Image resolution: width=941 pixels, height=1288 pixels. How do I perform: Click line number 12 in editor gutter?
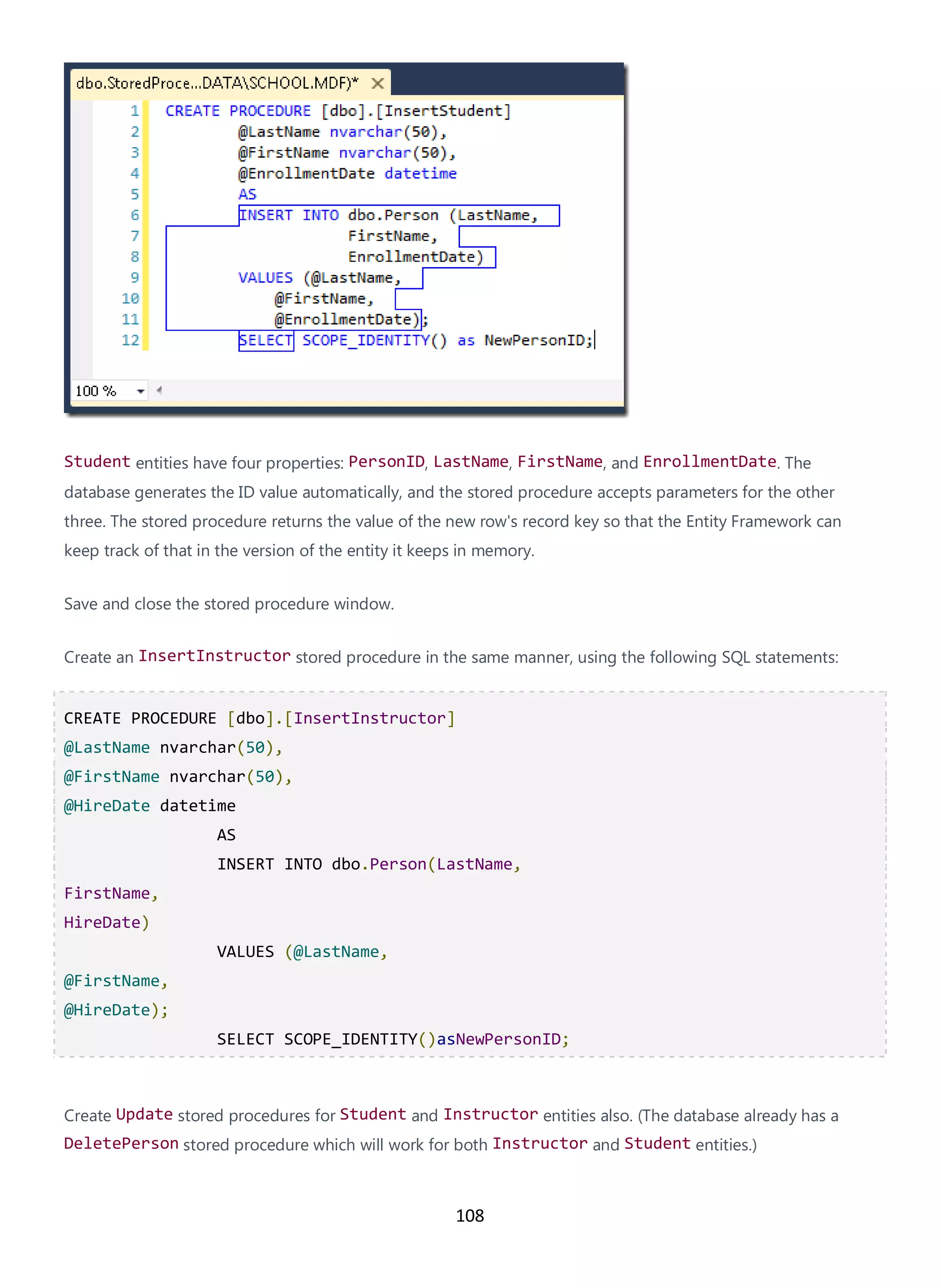tap(130, 340)
